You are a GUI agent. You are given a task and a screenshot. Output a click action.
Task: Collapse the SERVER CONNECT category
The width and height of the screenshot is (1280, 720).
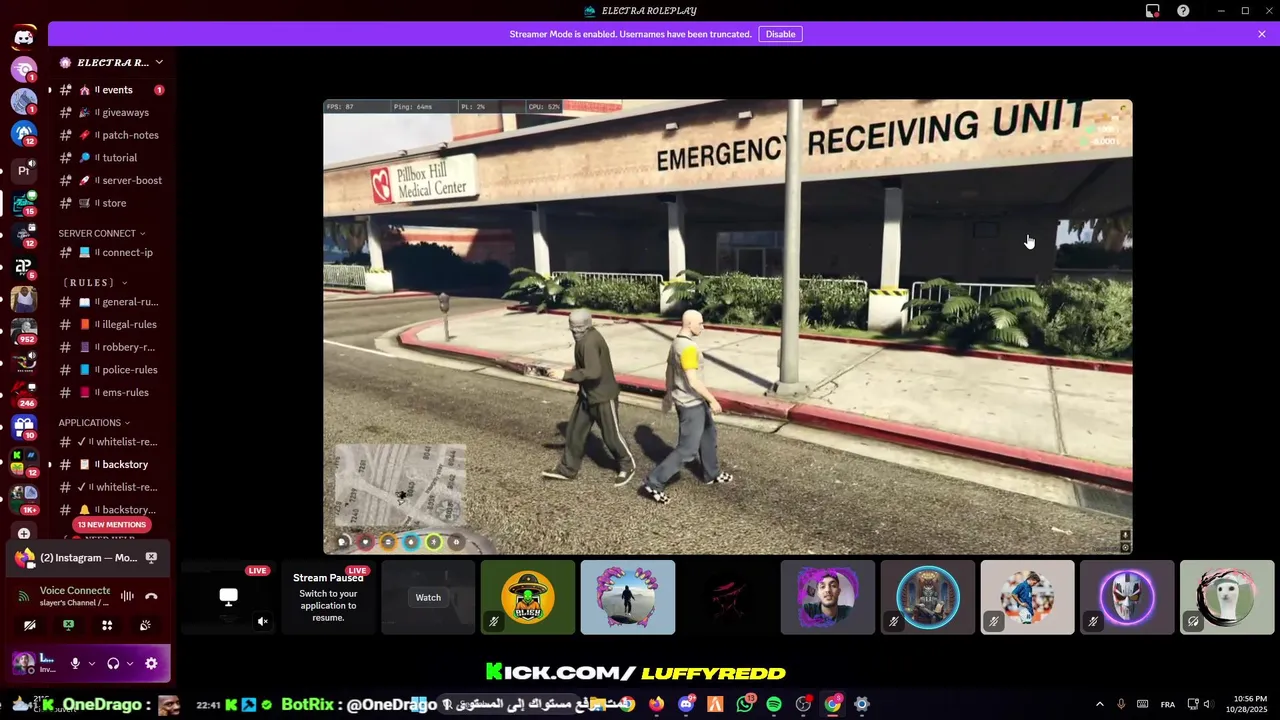pyautogui.click(x=102, y=233)
